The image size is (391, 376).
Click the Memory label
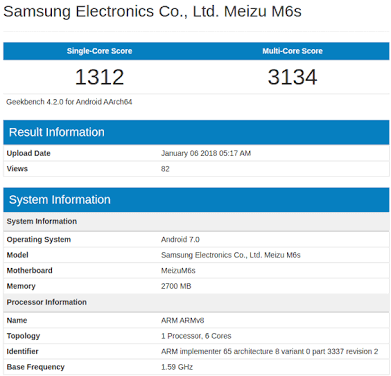21,286
